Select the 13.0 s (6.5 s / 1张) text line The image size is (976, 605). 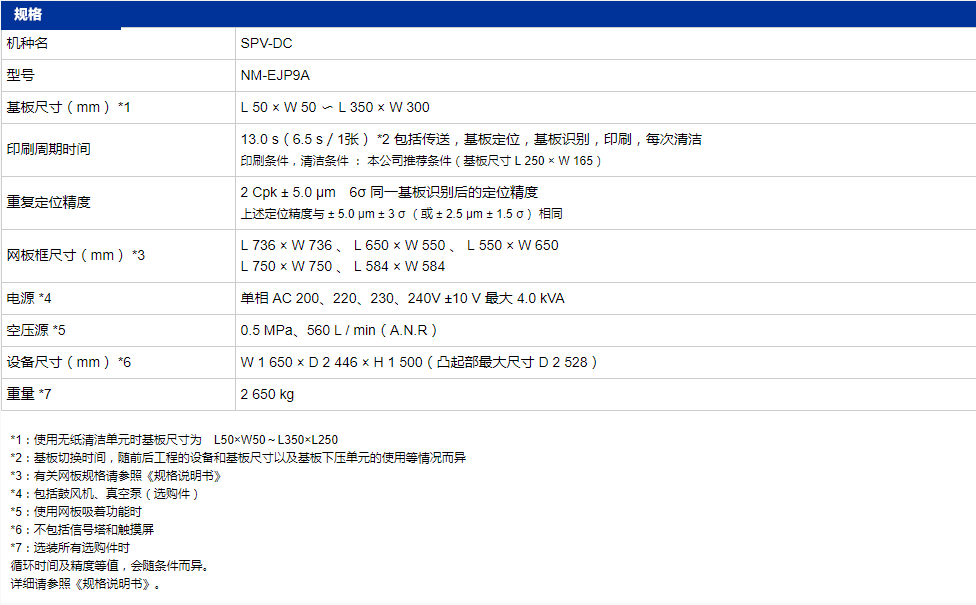(x=471, y=139)
